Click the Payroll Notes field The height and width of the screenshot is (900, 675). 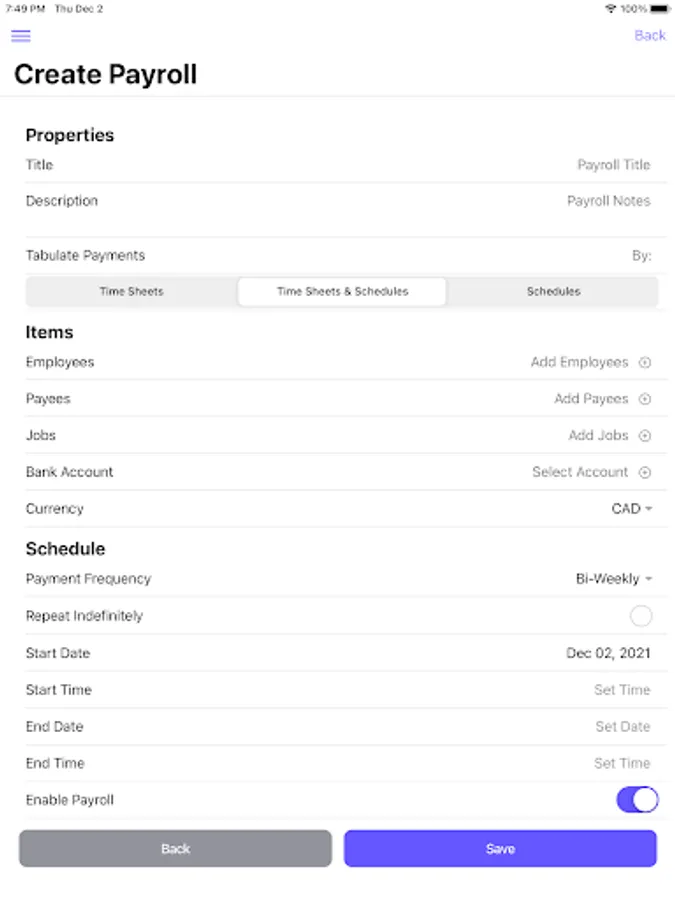[x=609, y=200]
